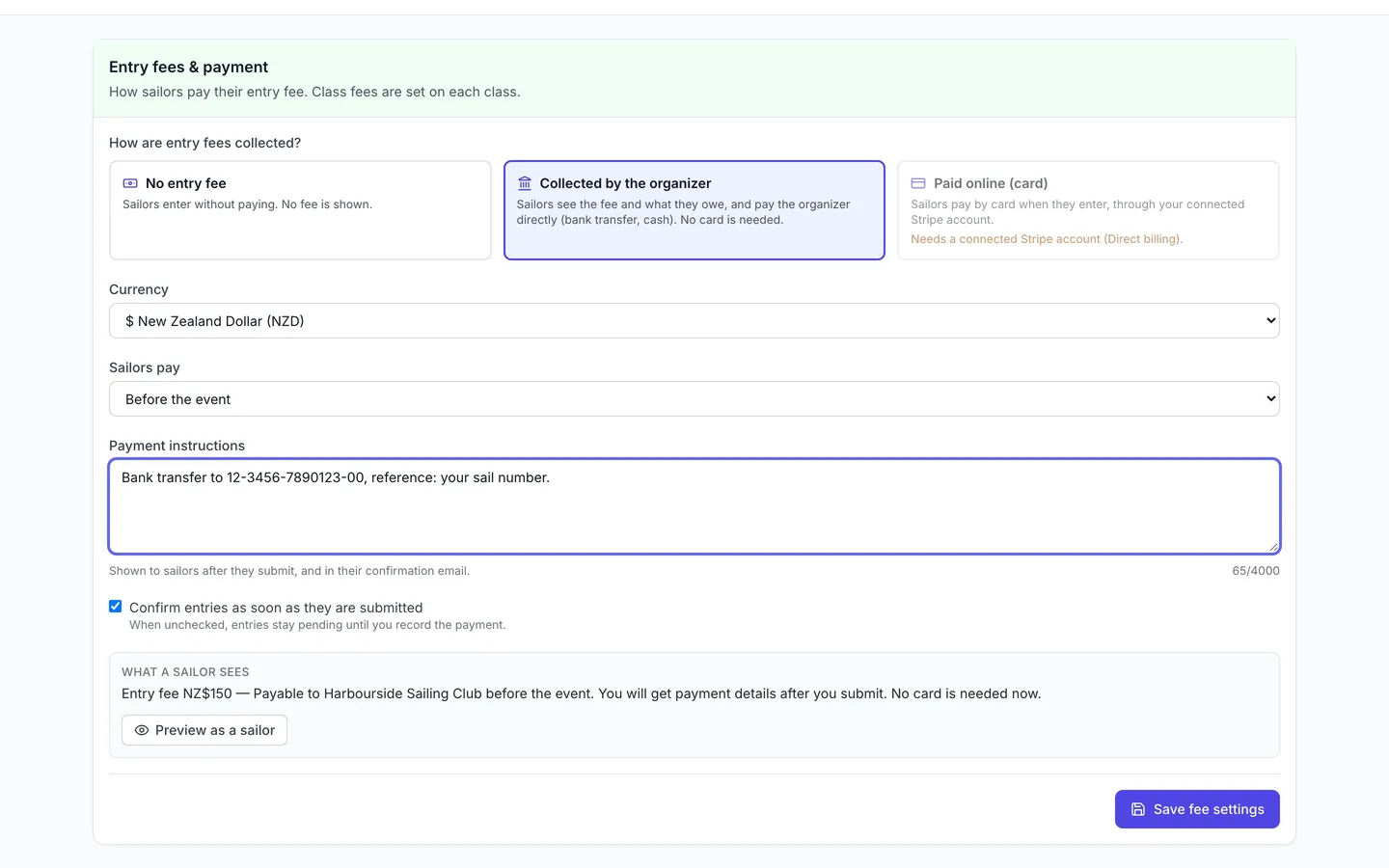Untick Confirm entries as soon as submitted checkbox
This screenshot has height=868, width=1389.
tap(116, 607)
